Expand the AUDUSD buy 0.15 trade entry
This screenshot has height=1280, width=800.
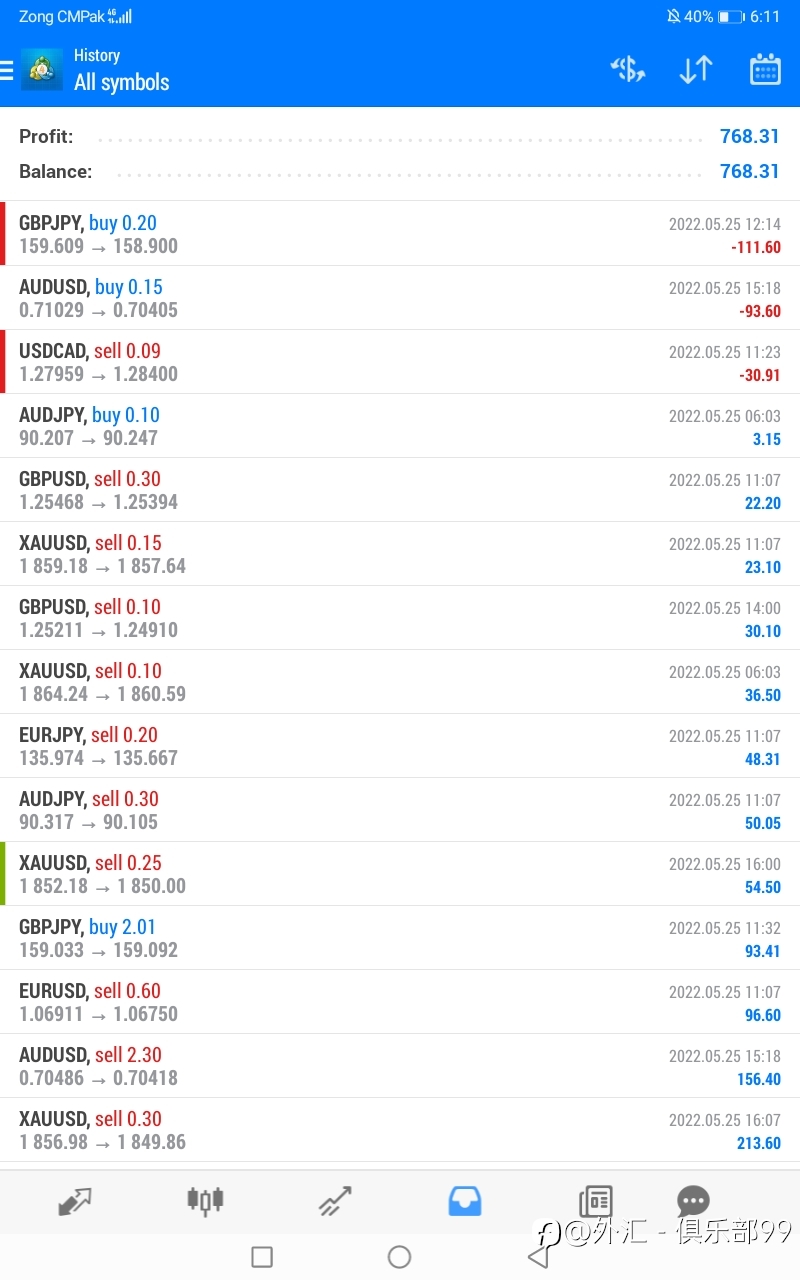[400, 298]
